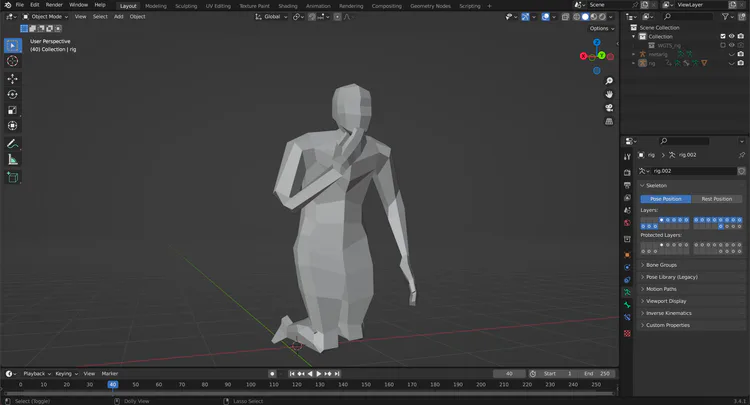
Task: Click the Pose Position button
Action: point(666,199)
